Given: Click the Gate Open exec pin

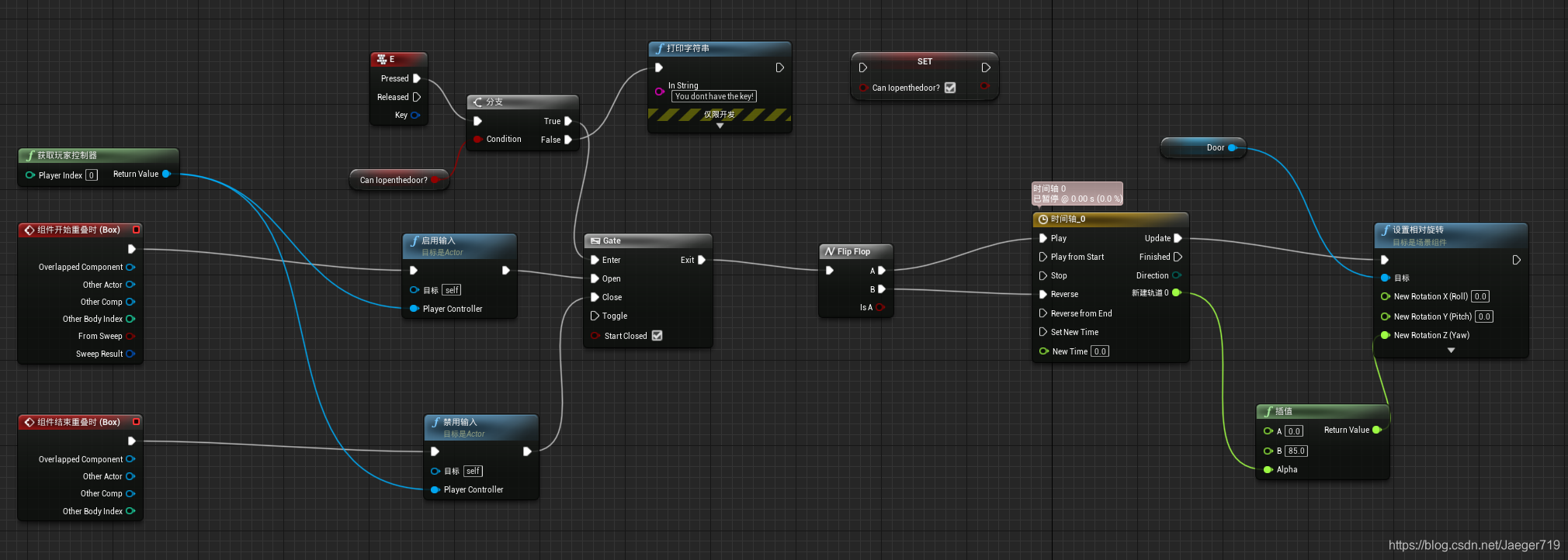Looking at the screenshot, I should (595, 278).
